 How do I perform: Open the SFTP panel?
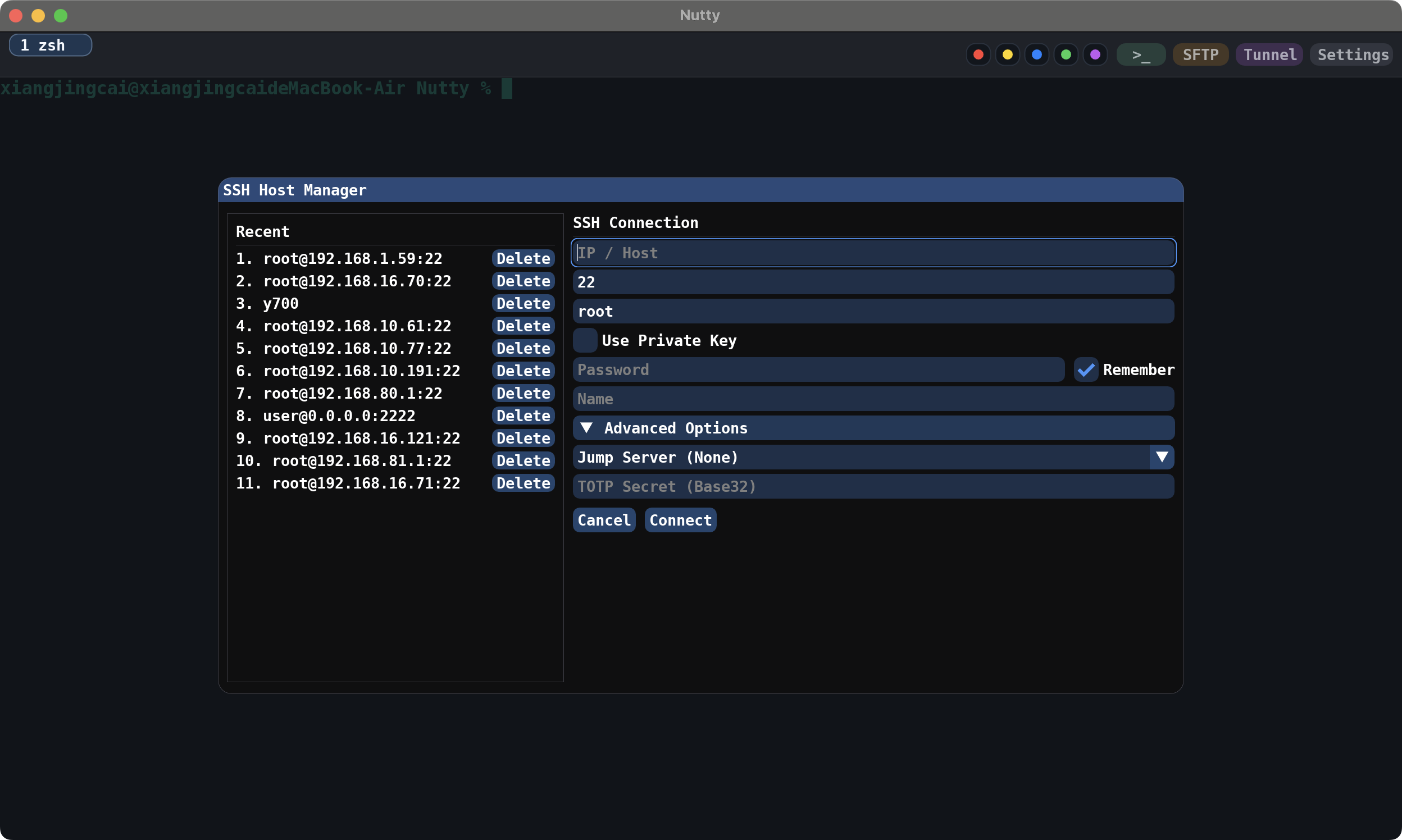[x=1200, y=54]
